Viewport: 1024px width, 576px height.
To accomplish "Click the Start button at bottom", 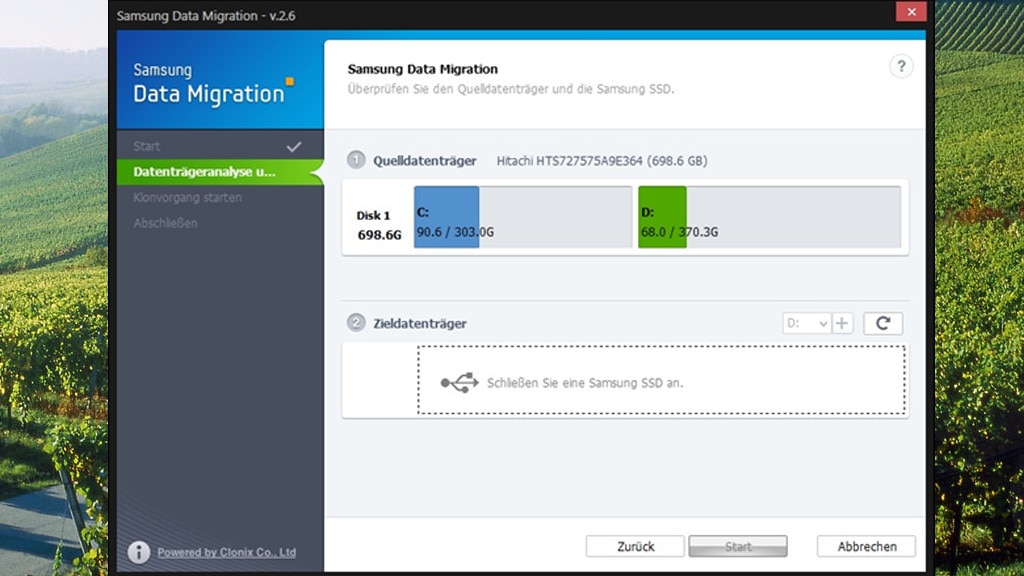I will click(738, 547).
